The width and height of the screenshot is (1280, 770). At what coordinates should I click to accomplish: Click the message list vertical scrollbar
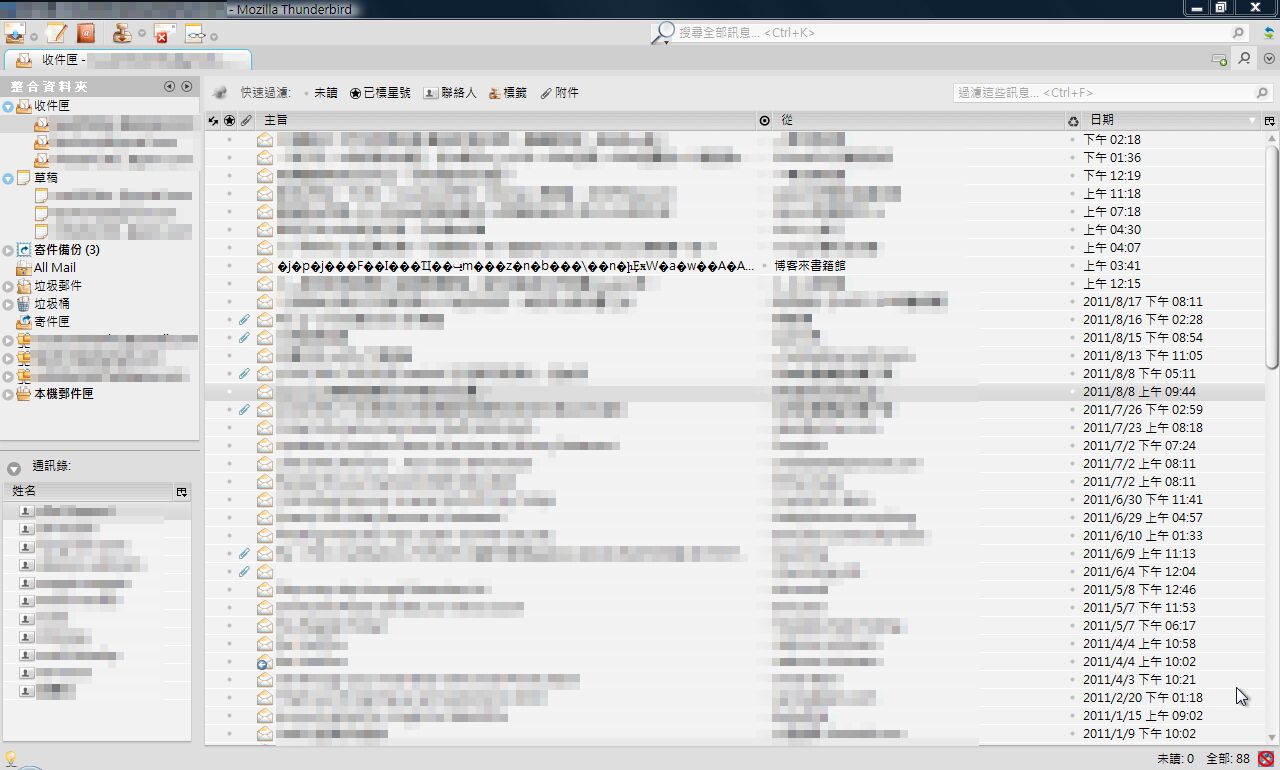click(x=1272, y=258)
